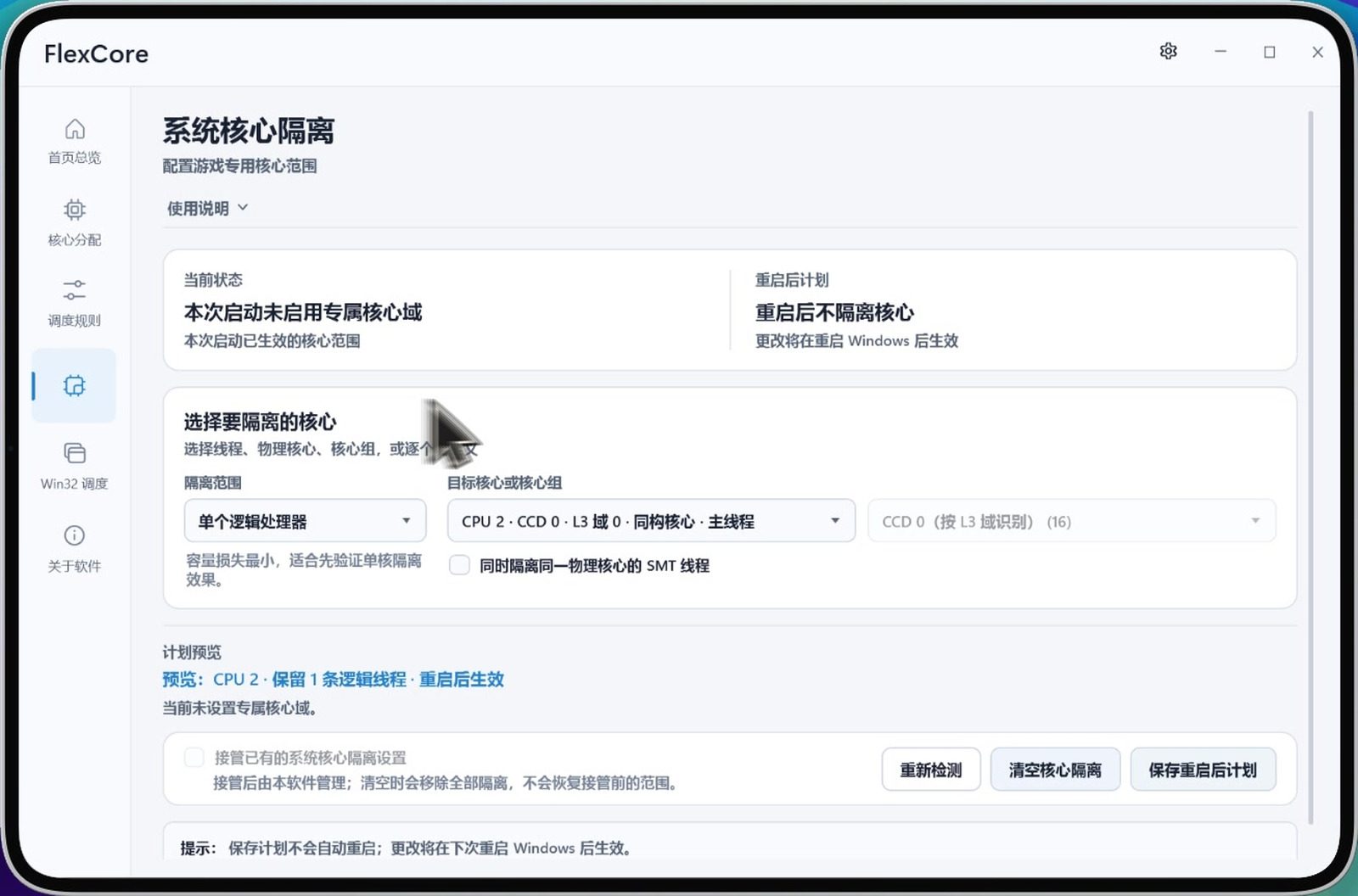
Task: Enable 同时隔离同一物理核心的 SMT 线程 checkbox
Action: (459, 565)
